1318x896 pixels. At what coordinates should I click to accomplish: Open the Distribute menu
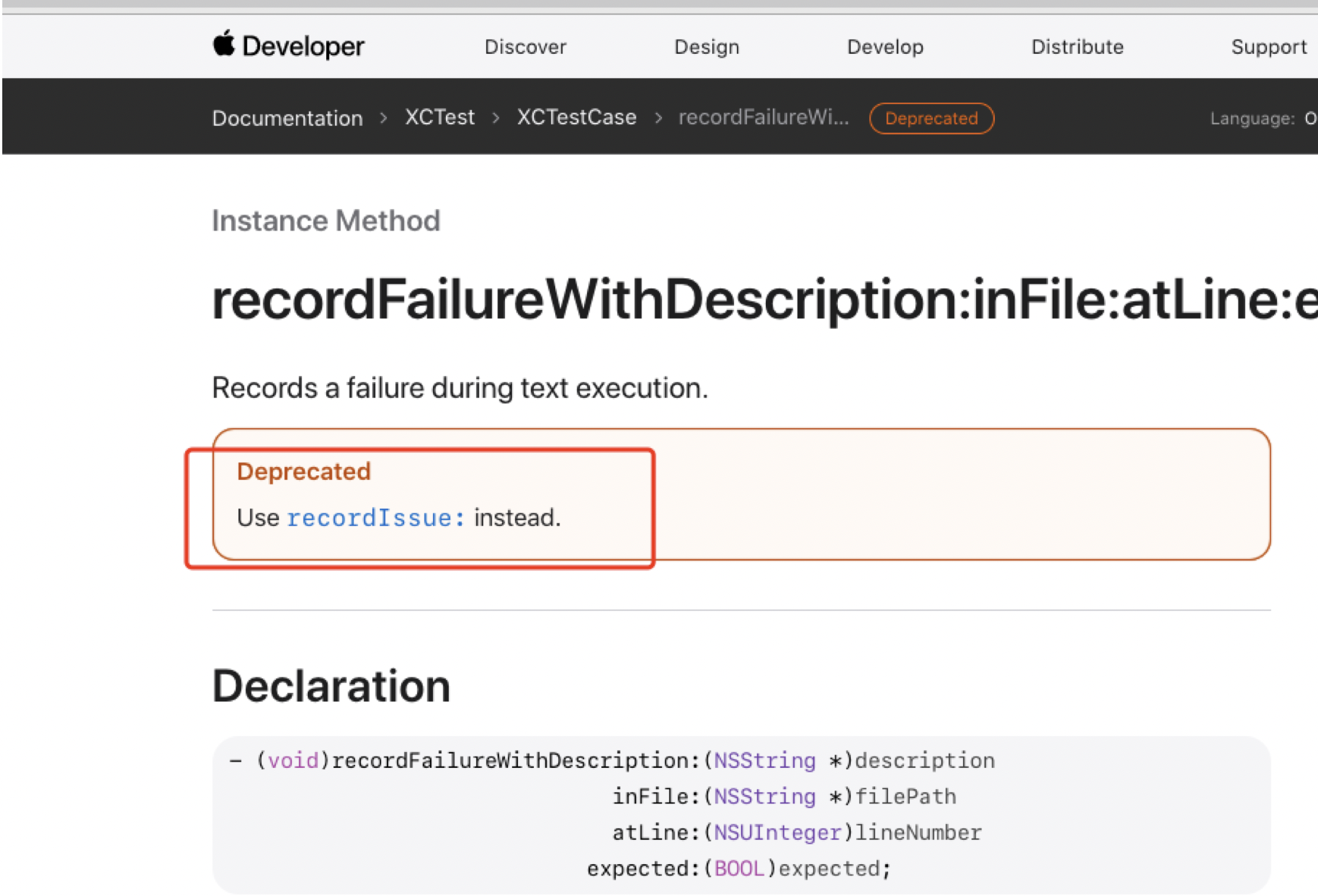pyautogui.click(x=1077, y=47)
